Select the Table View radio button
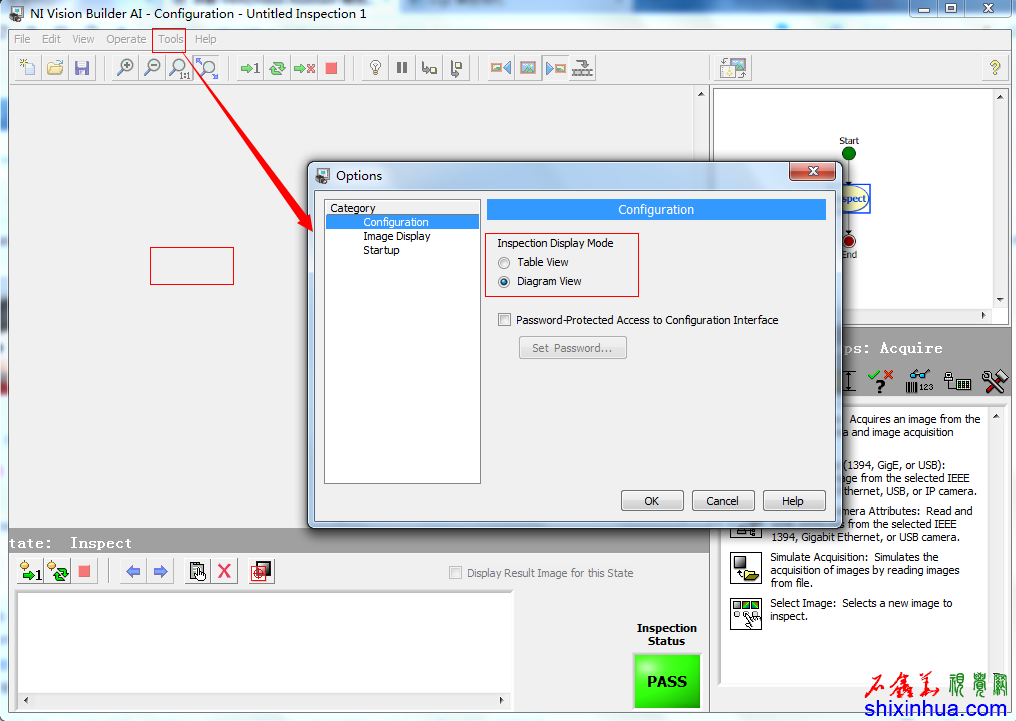This screenshot has width=1016, height=721. (504, 263)
